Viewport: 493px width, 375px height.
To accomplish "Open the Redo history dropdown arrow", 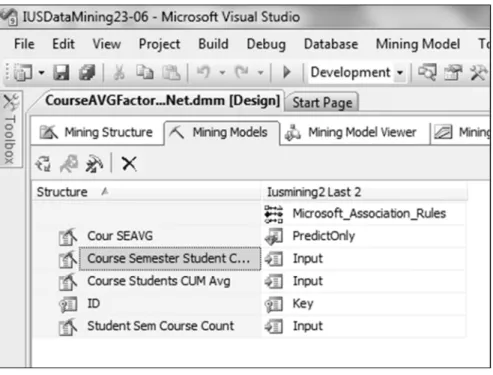I will point(261,72).
